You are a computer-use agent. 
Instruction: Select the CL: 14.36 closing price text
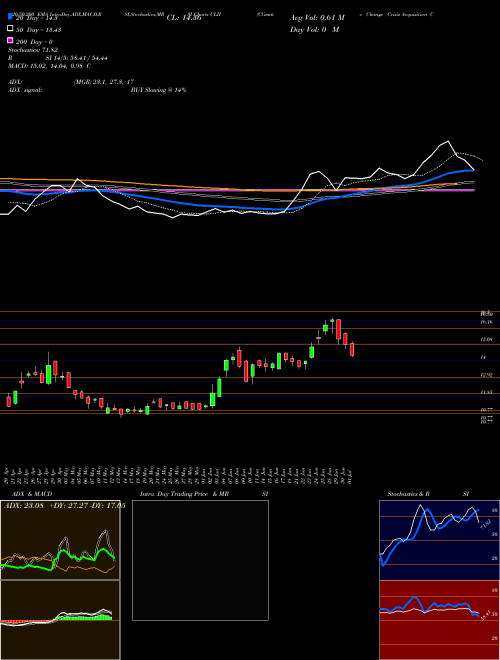184,18
